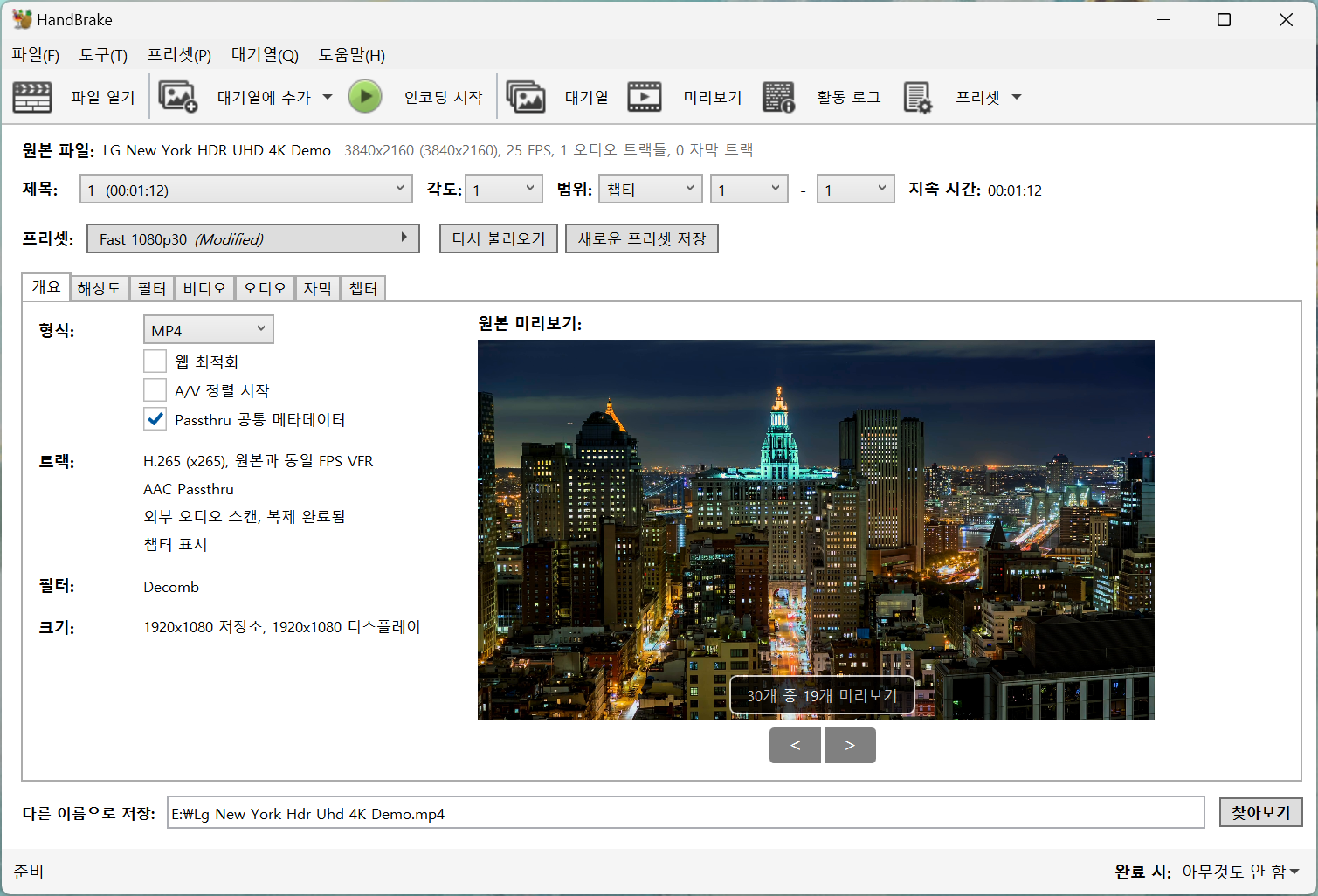Show next preview image
This screenshot has width=1318, height=896.
(849, 745)
